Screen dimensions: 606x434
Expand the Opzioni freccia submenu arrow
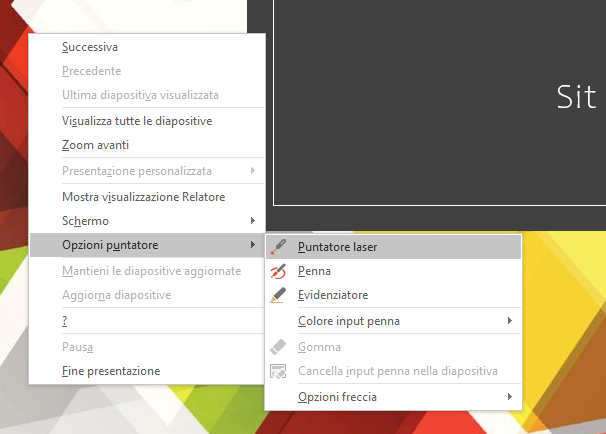[510, 397]
